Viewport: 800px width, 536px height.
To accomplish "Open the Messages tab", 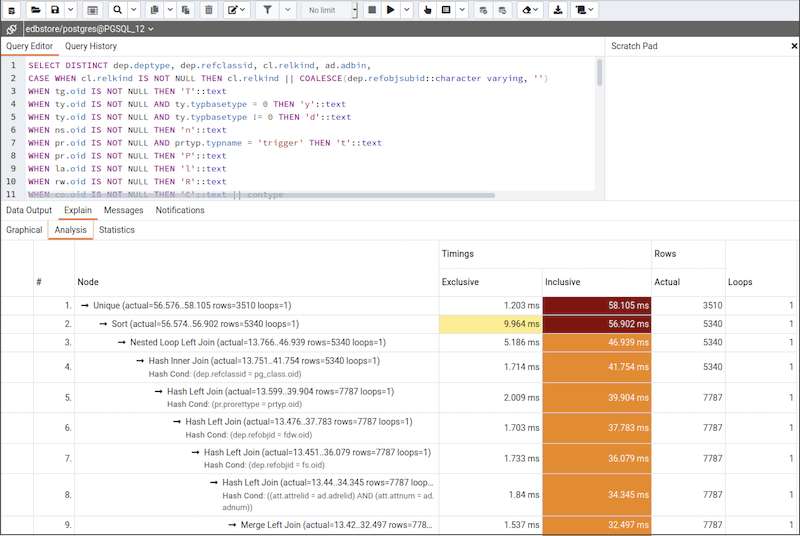I will pos(123,210).
